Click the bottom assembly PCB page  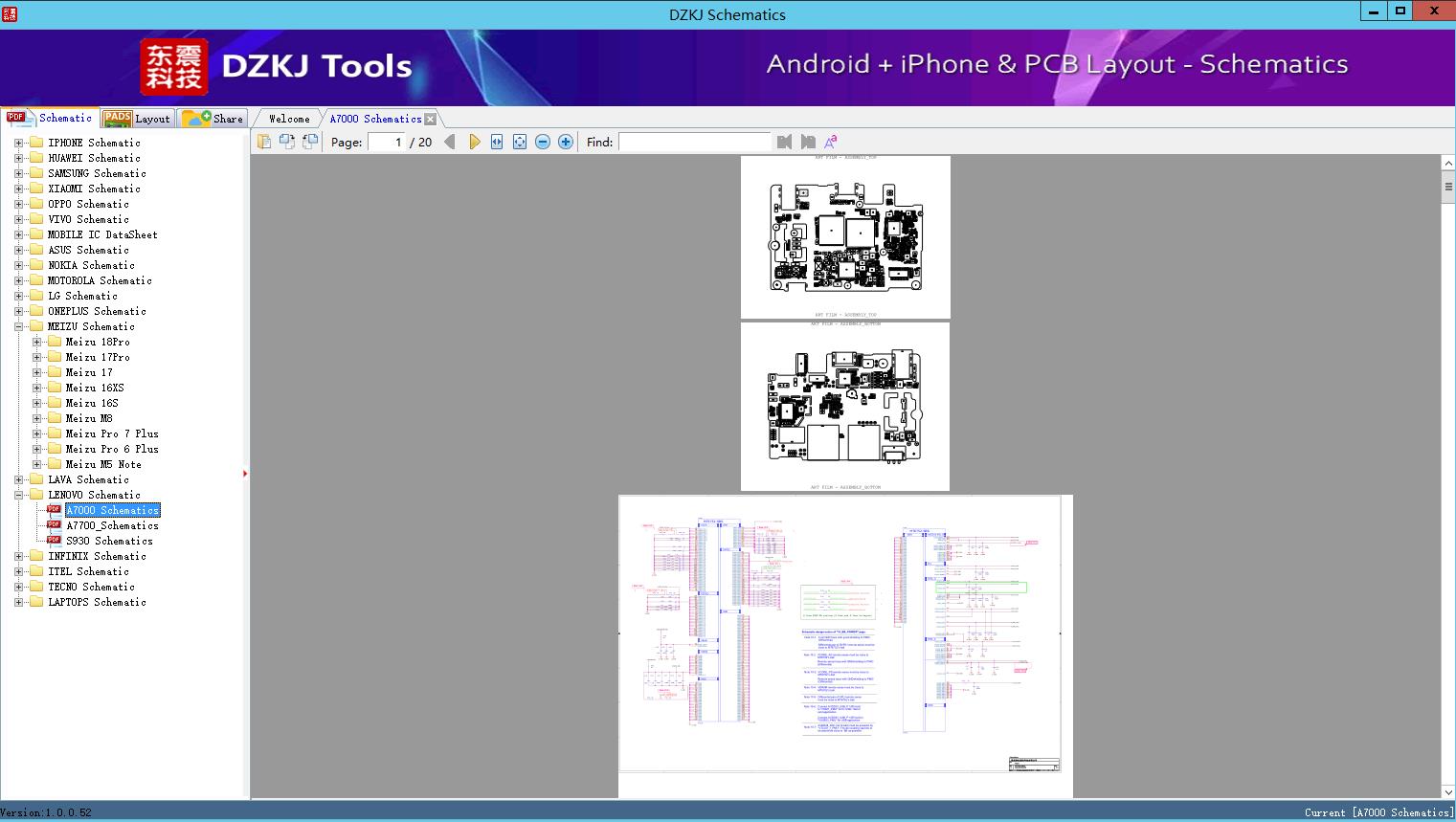pos(845,407)
